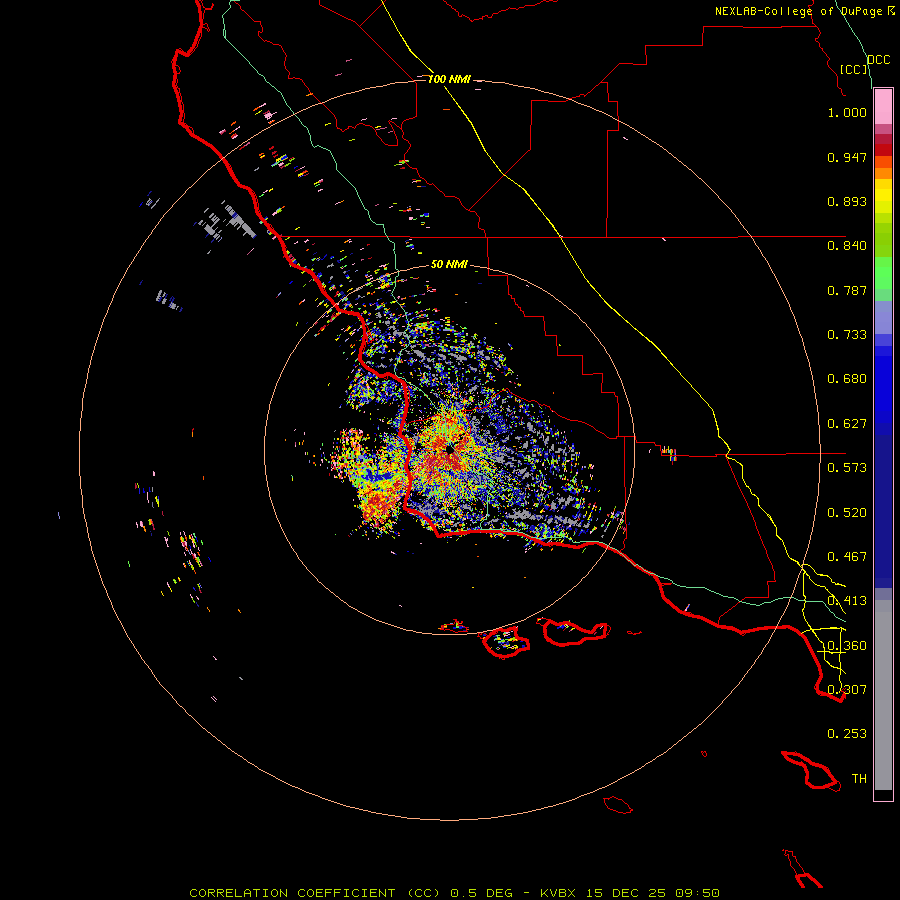900x900 pixels.
Task: Pick the gray segment of the color bar
Action: click(883, 695)
